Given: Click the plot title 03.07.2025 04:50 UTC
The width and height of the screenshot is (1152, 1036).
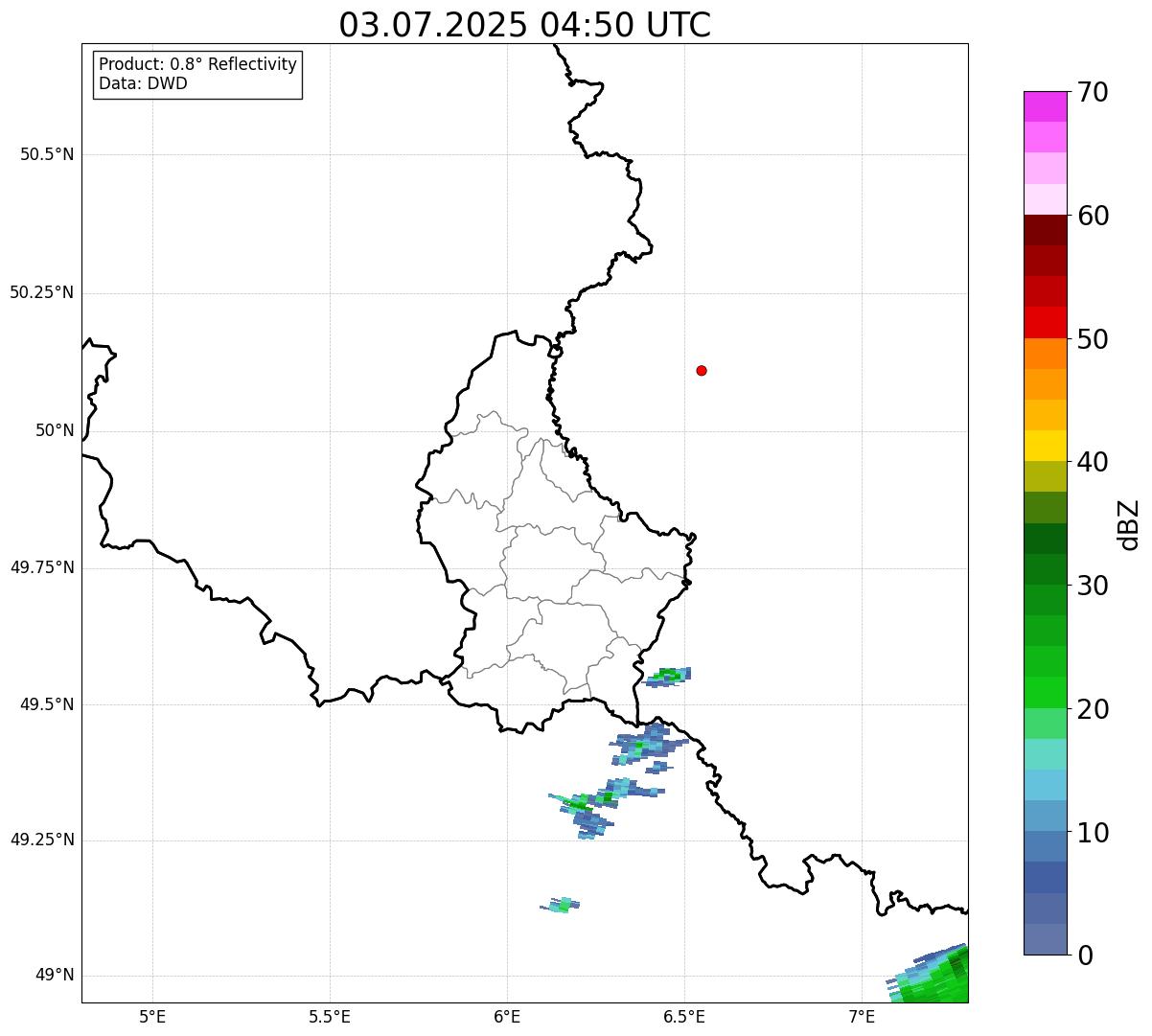Looking at the screenshot, I should pos(525,25).
